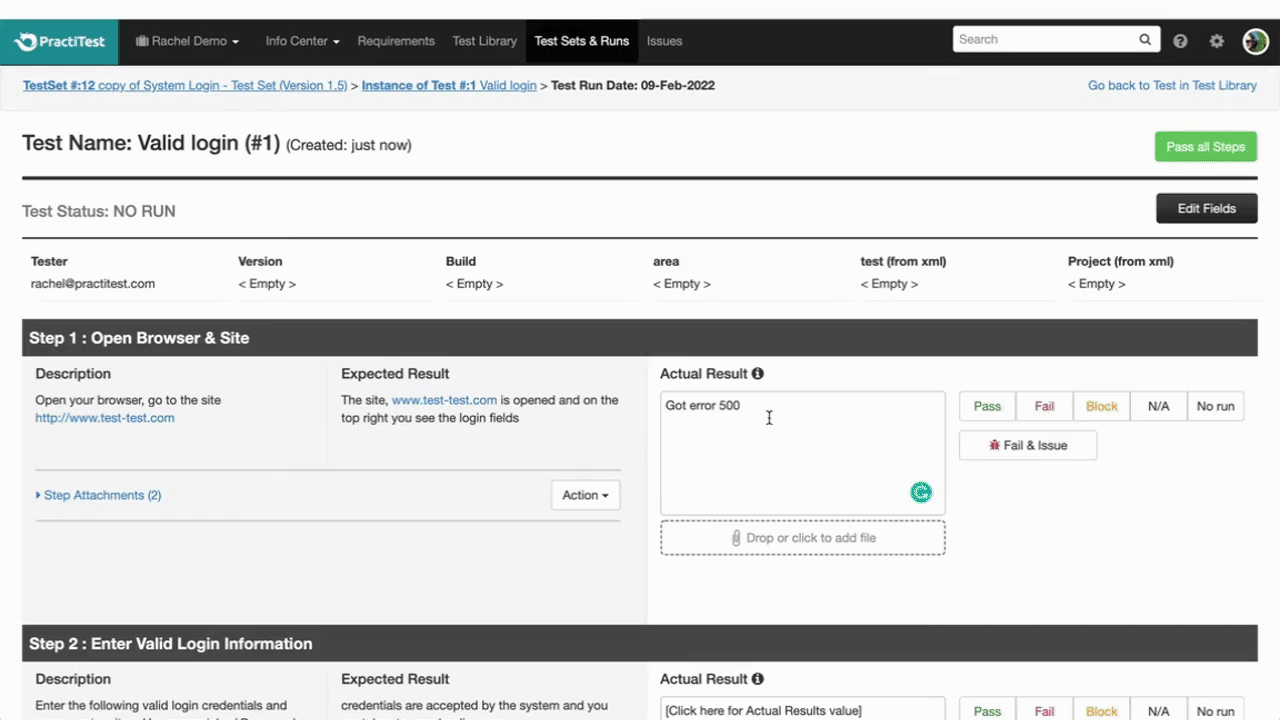Click the search magnifier icon
Image resolution: width=1280 pixels, height=720 pixels.
click(x=1145, y=40)
